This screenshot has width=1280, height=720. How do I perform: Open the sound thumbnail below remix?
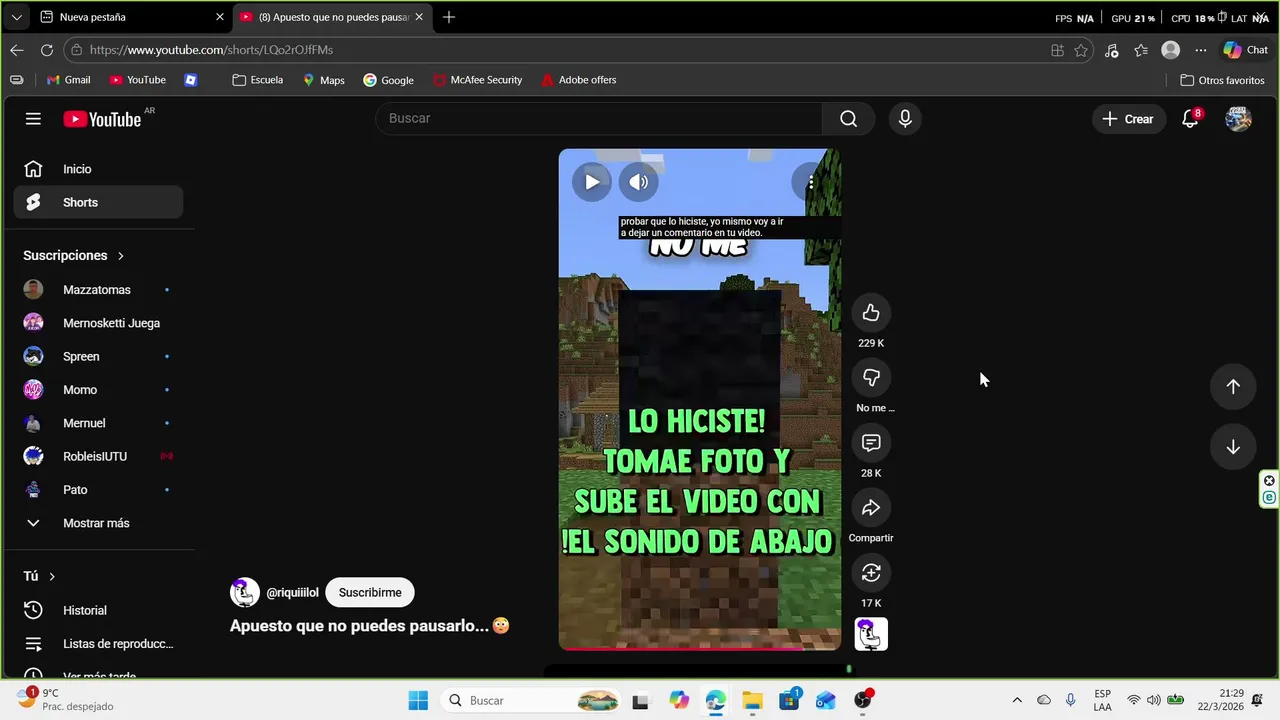pyautogui.click(x=871, y=634)
